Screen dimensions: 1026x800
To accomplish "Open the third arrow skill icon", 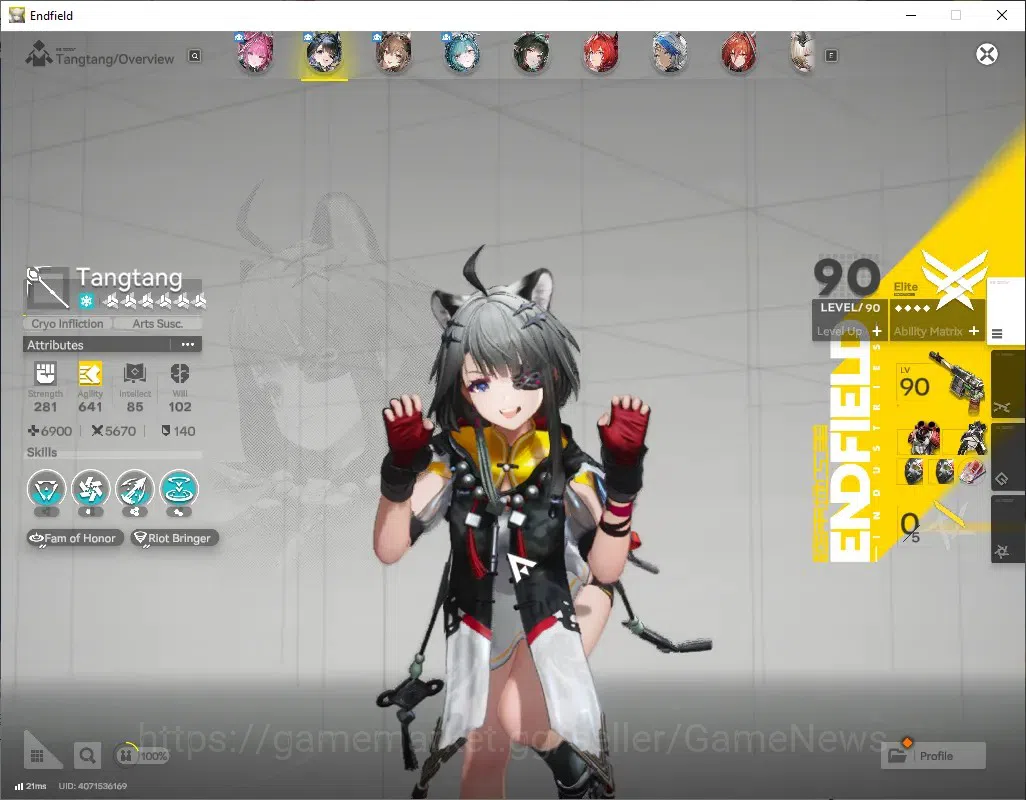I will point(135,489).
